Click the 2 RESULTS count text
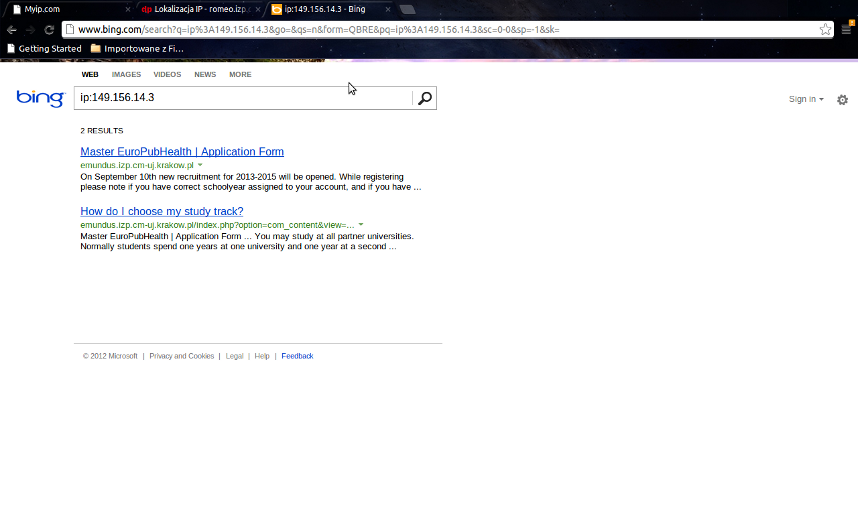858x520 pixels. (102, 131)
